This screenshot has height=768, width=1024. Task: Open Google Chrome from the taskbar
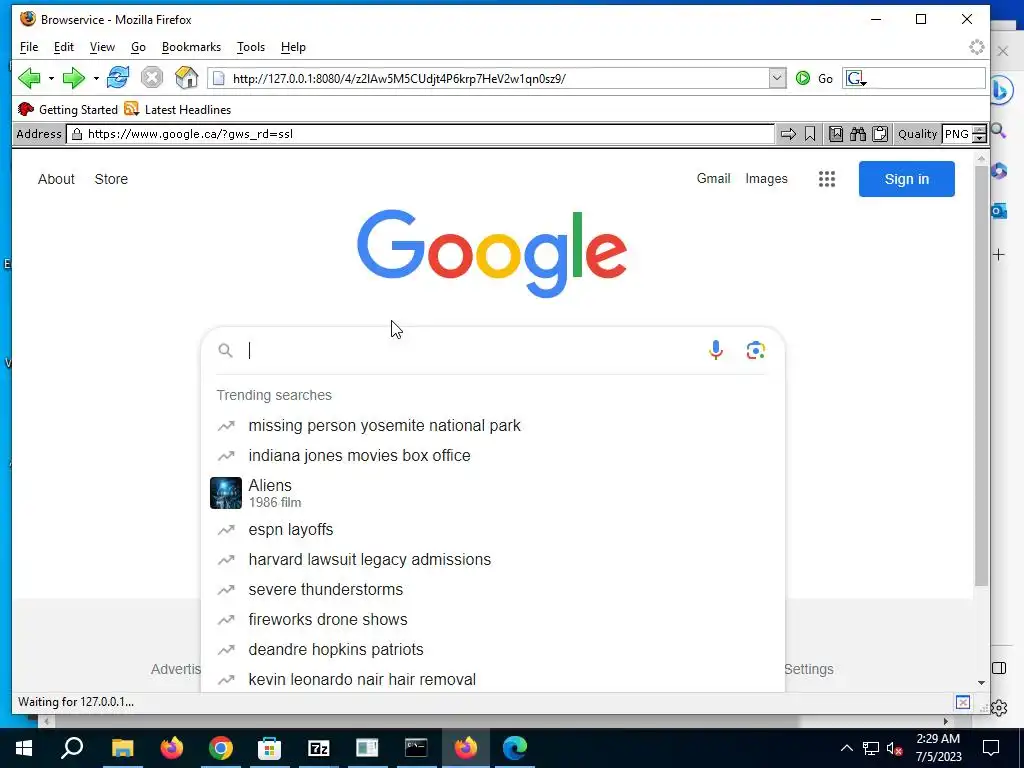221,748
